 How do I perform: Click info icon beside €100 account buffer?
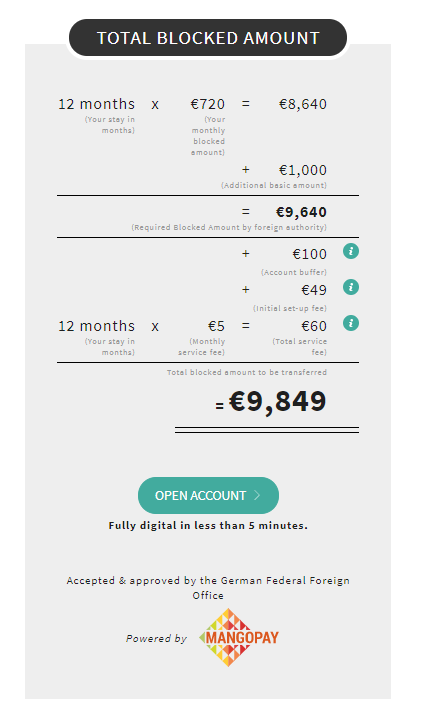(x=351, y=252)
